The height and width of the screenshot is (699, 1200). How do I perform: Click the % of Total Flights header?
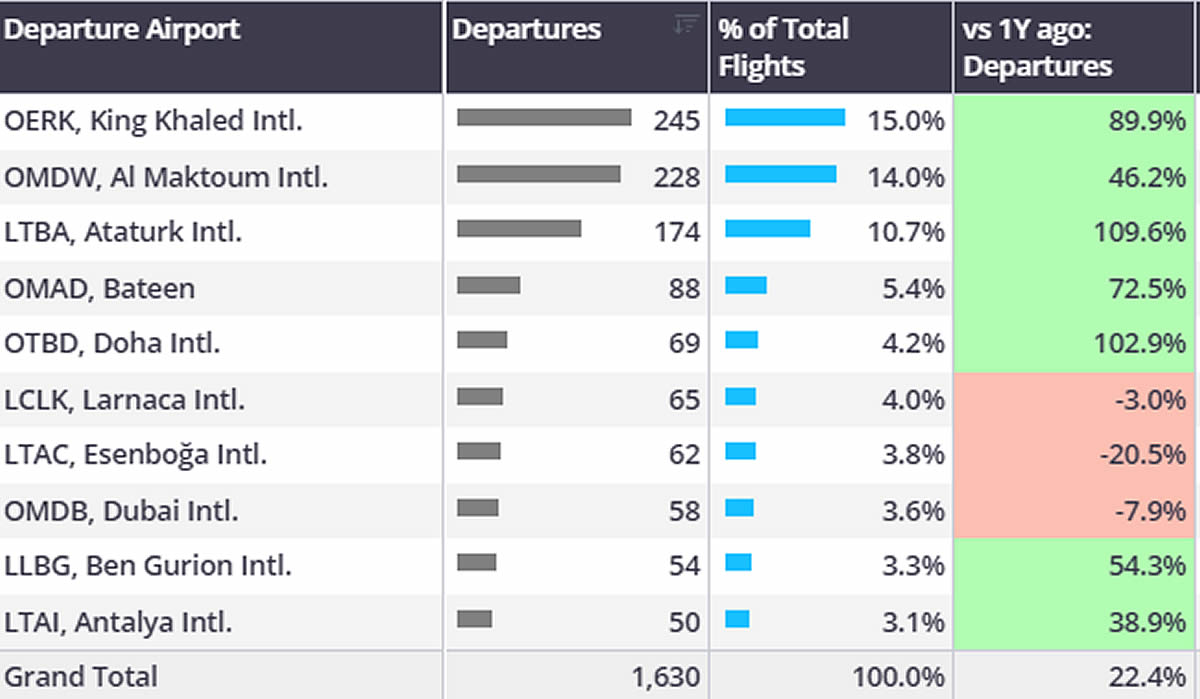click(783, 47)
